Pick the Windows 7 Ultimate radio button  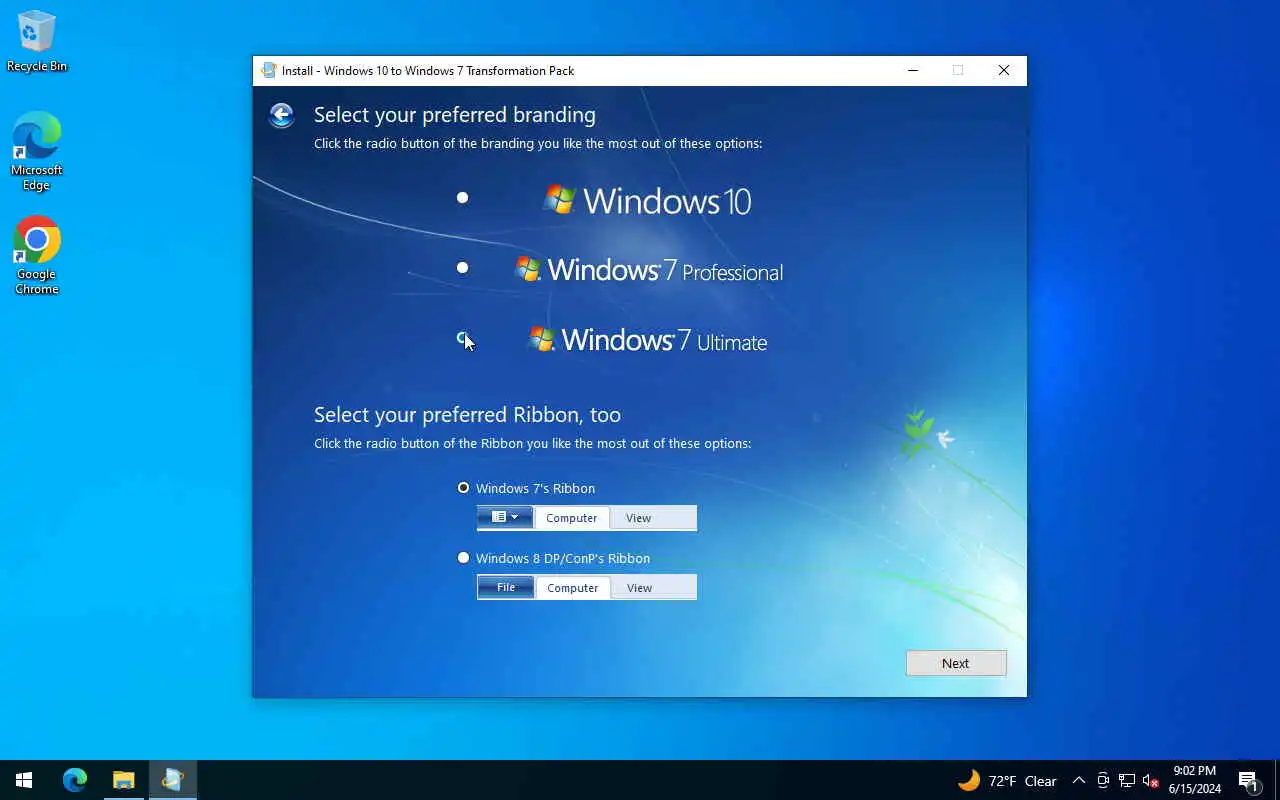(x=462, y=338)
